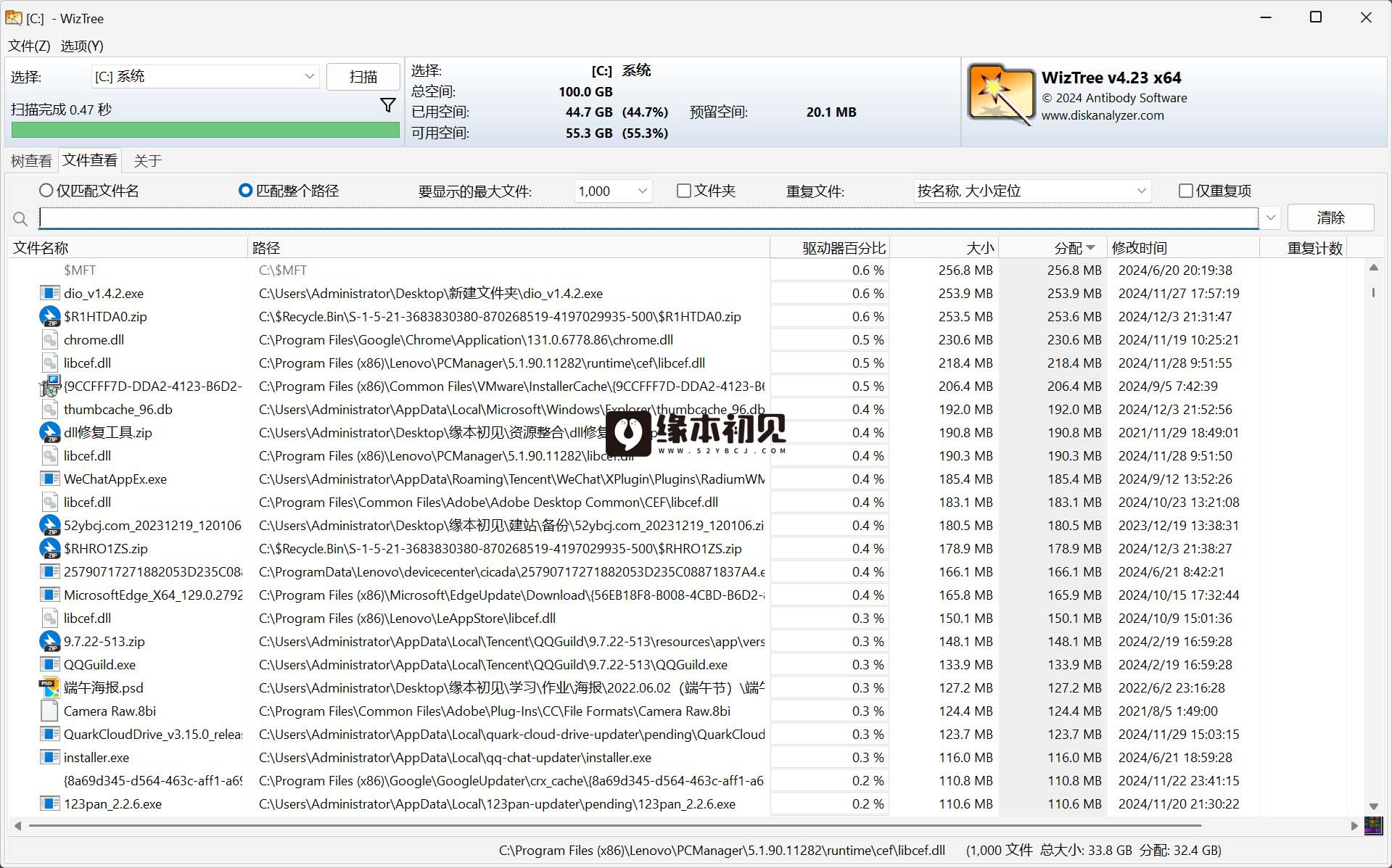The image size is (1392, 868).
Task: Click the thumbcache_96.db file icon
Action: [49, 409]
